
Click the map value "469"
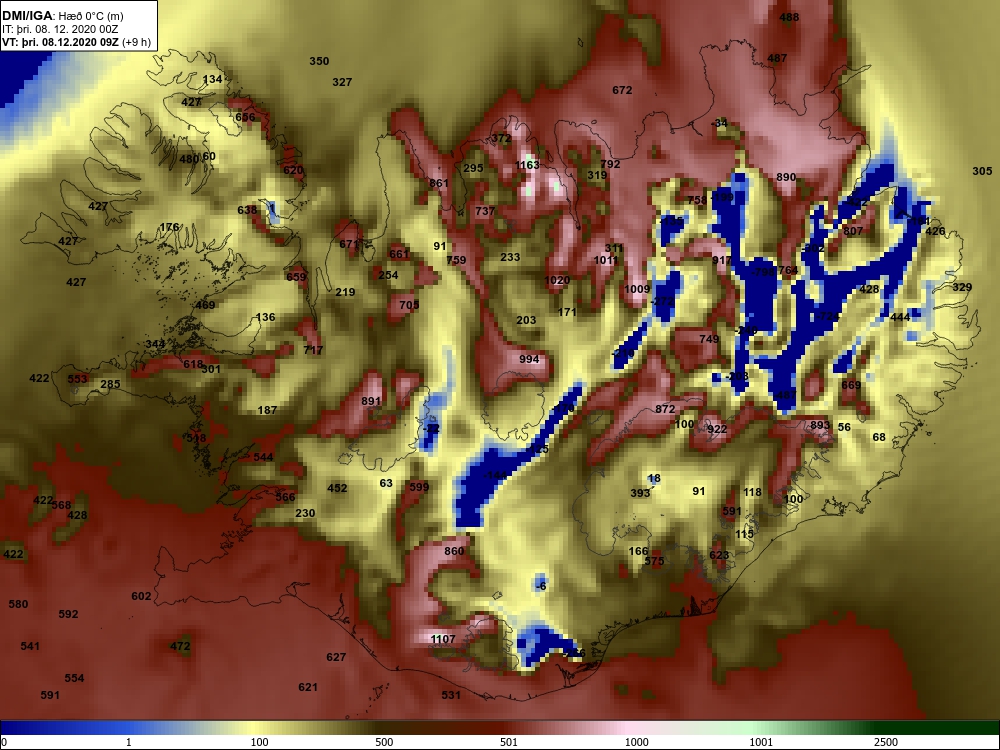click(205, 305)
